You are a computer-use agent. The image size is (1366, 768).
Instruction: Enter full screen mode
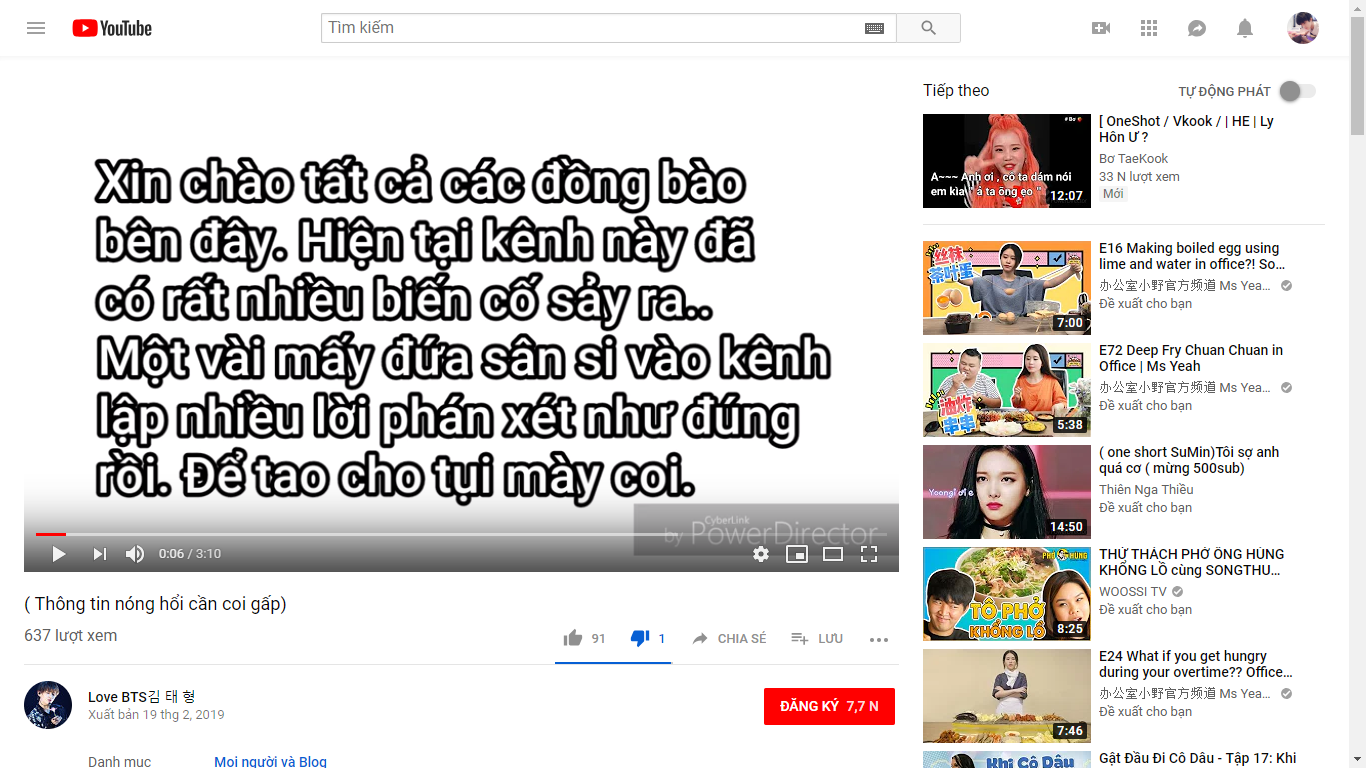click(869, 554)
